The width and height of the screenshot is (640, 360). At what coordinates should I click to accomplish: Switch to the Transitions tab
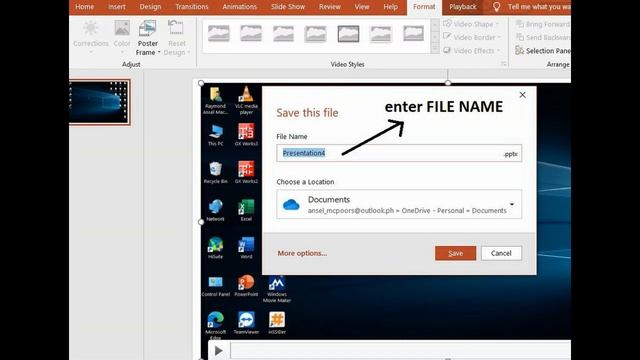[192, 7]
